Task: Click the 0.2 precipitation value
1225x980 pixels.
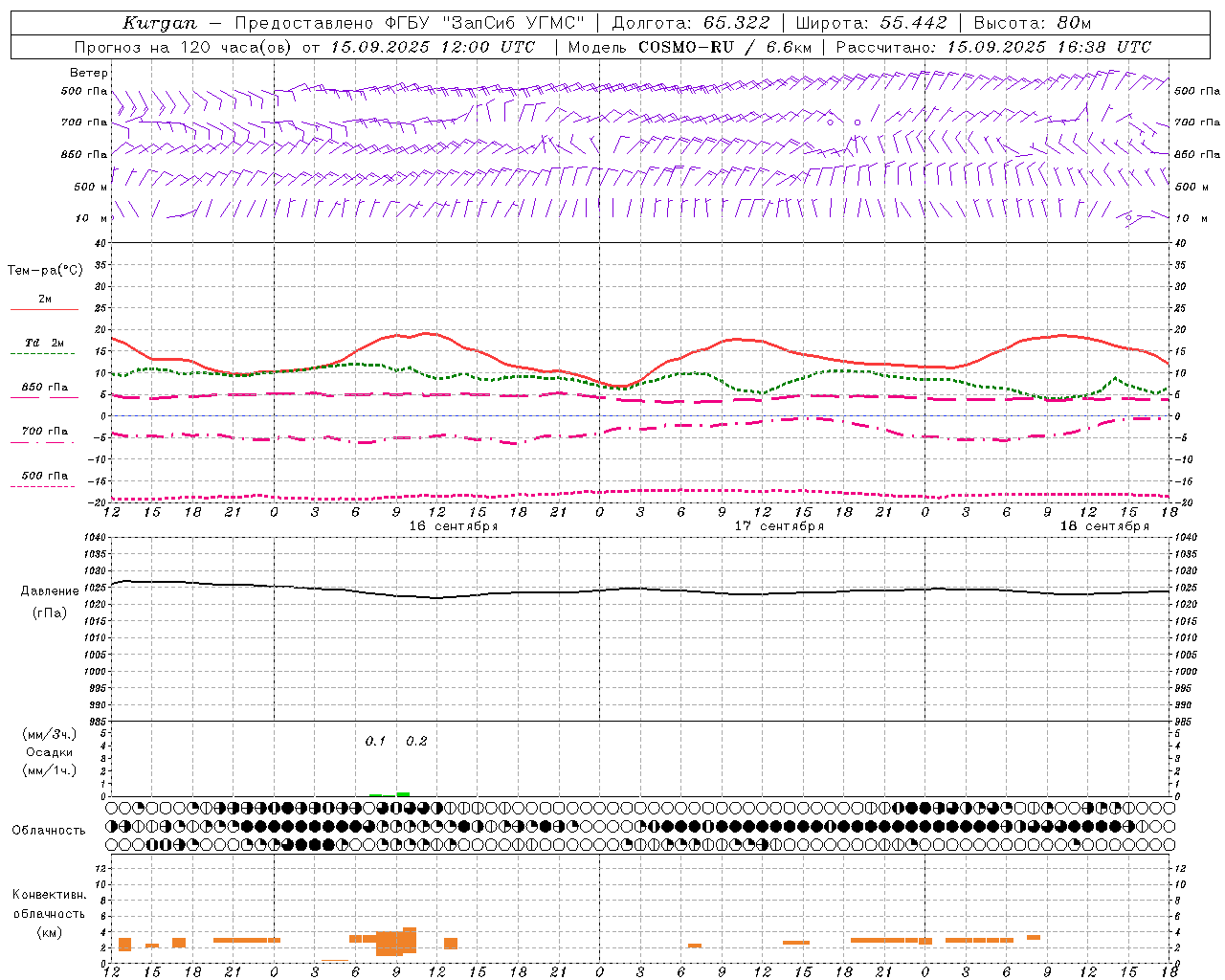Action: [416, 741]
